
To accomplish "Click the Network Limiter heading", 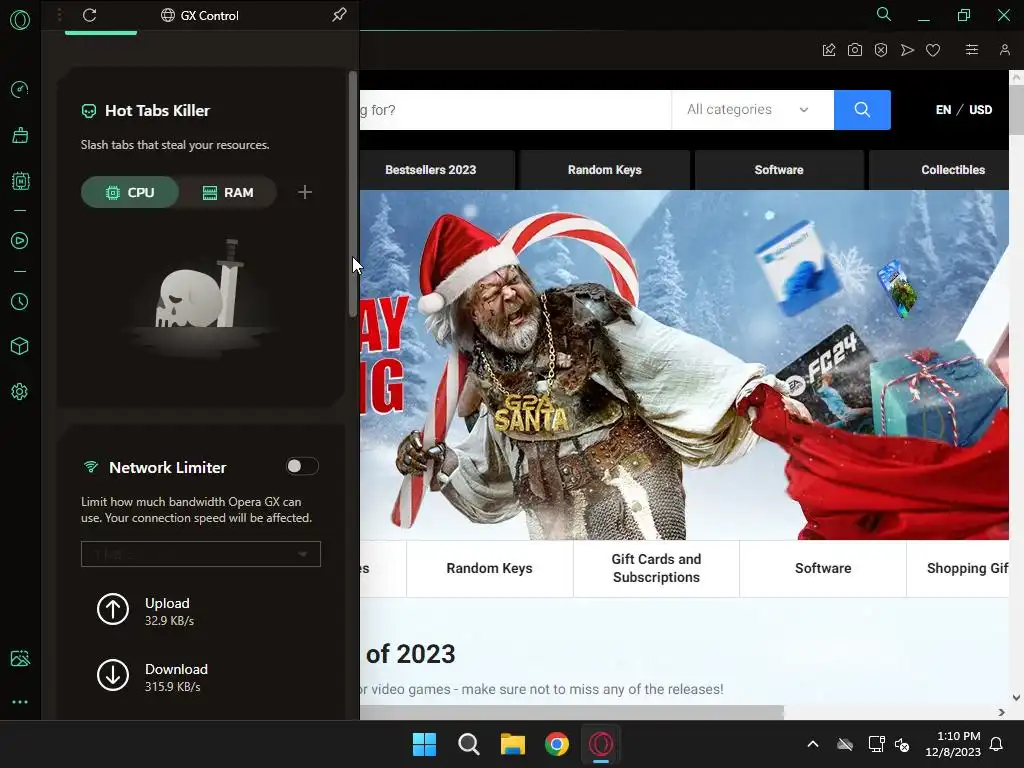I will click(168, 468).
